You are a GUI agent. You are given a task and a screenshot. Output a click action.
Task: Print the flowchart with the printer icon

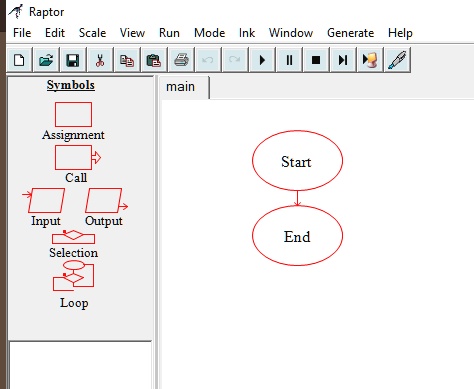click(181, 60)
